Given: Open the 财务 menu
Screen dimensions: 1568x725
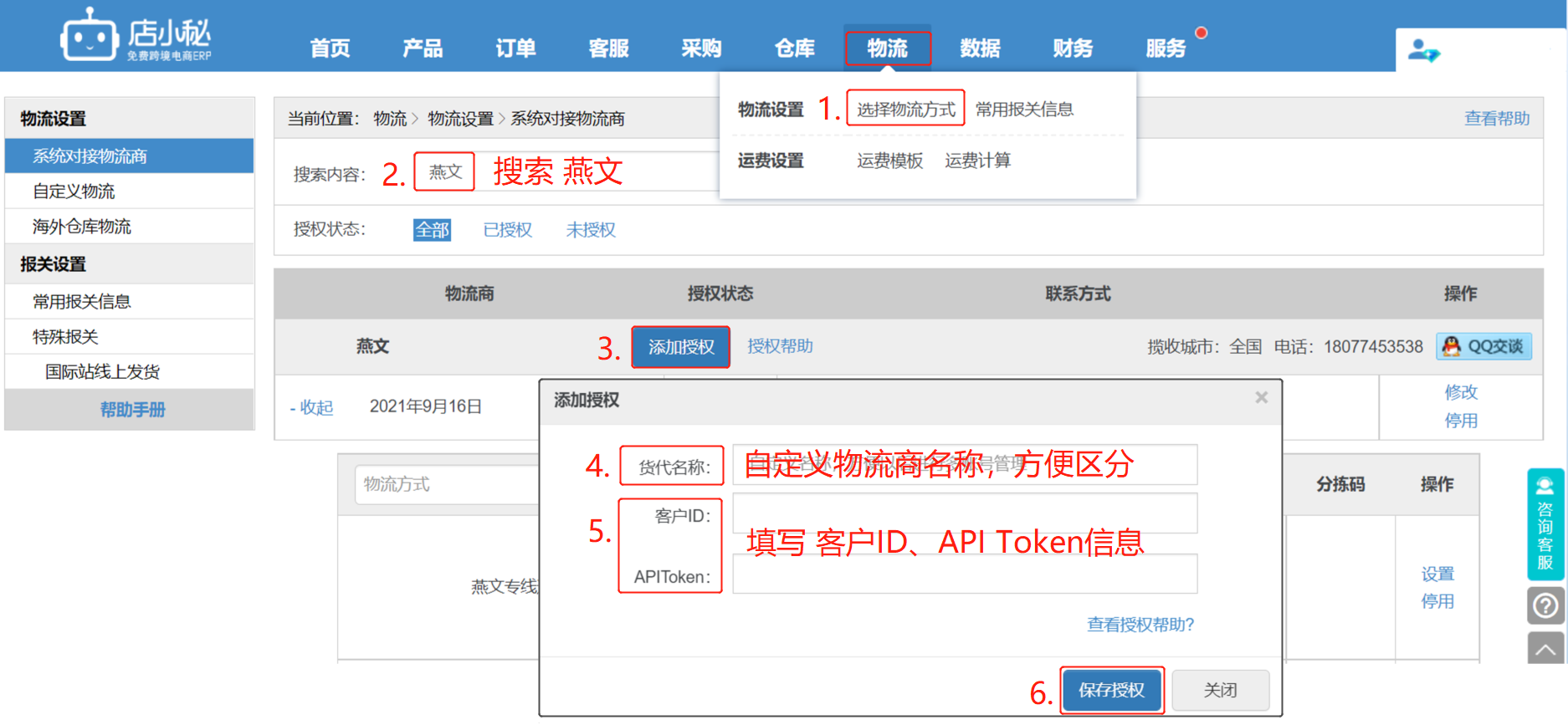Looking at the screenshot, I should (x=1073, y=49).
